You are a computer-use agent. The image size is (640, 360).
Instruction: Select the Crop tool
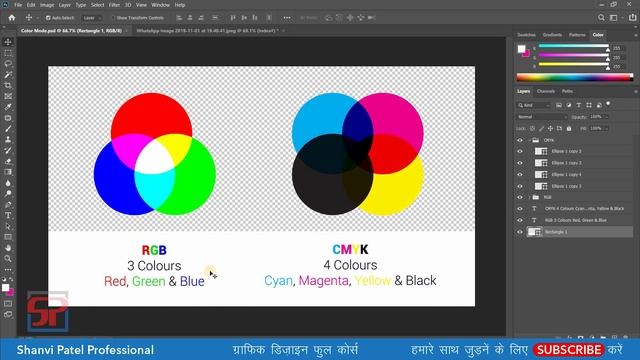[8, 85]
